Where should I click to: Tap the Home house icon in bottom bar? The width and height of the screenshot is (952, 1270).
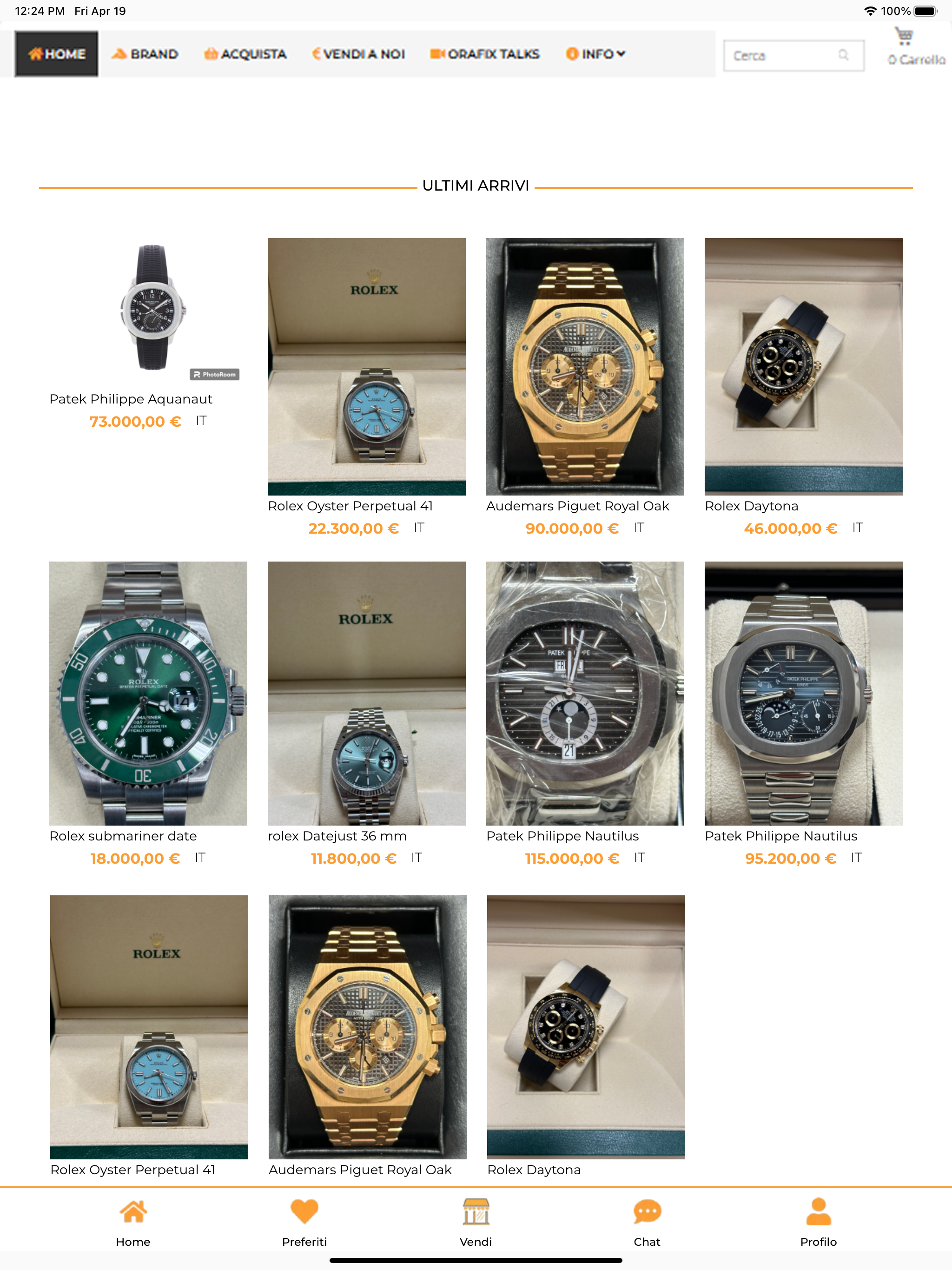point(133,1211)
